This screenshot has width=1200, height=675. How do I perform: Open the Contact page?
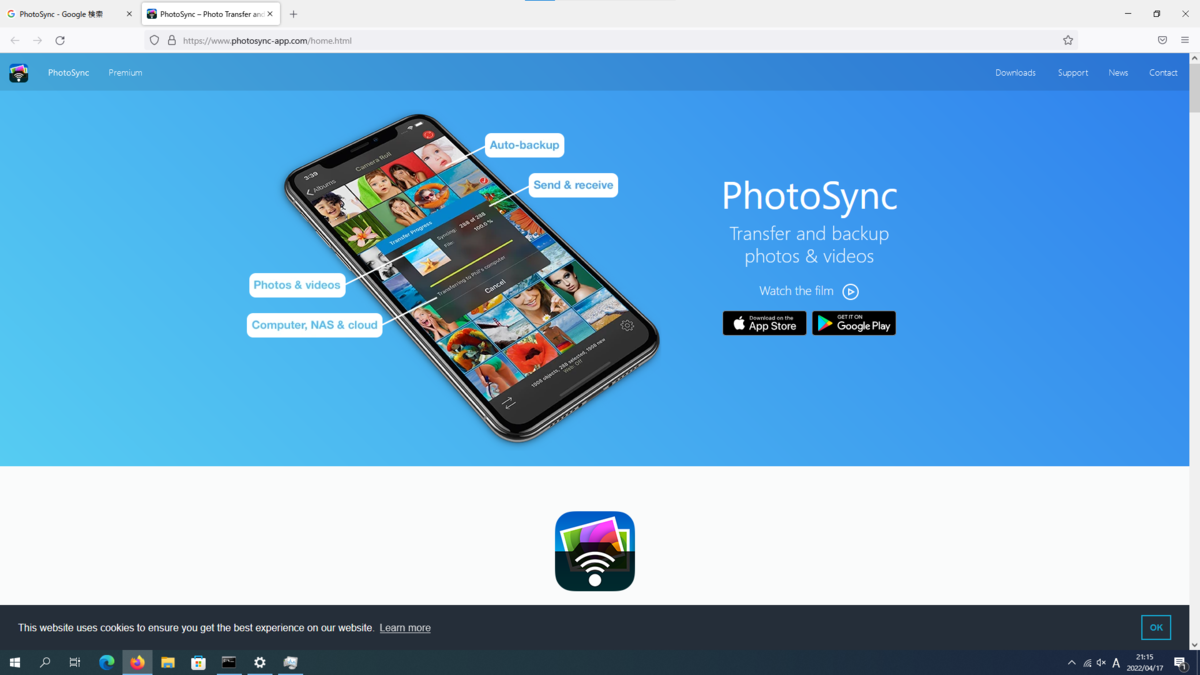pyautogui.click(x=1163, y=73)
